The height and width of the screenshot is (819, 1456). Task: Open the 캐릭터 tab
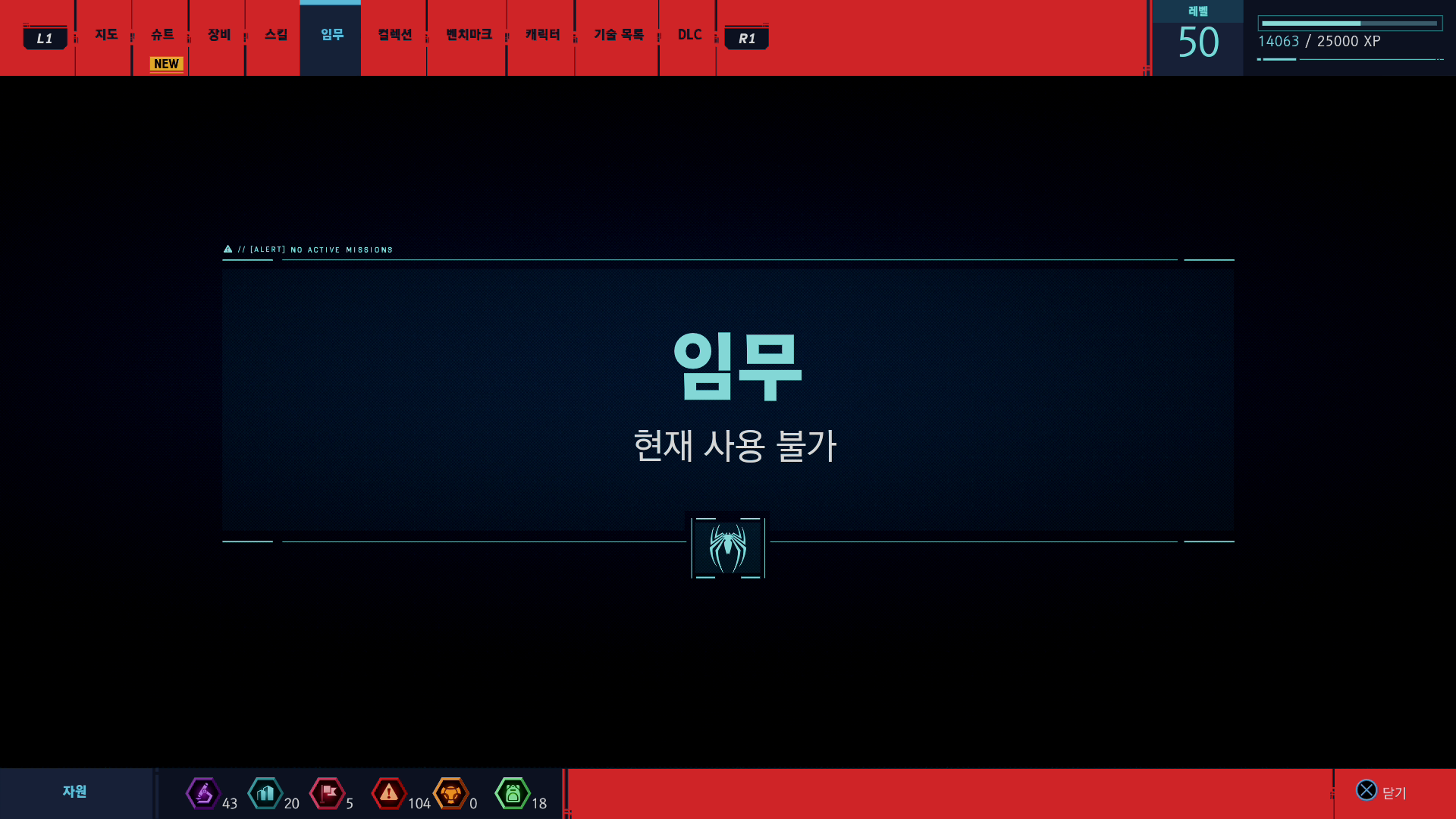click(x=542, y=35)
